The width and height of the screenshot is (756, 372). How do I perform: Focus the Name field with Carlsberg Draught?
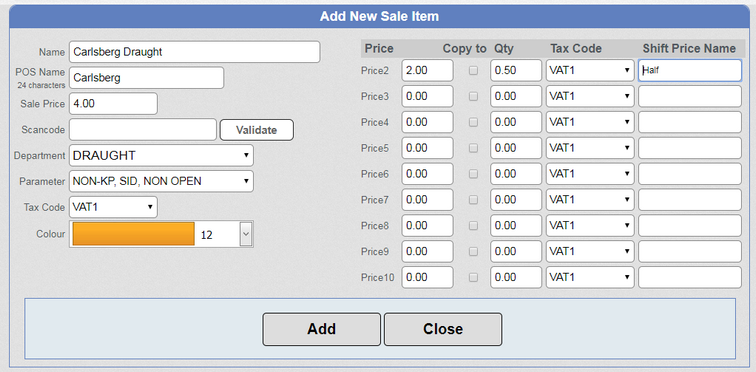click(x=194, y=52)
